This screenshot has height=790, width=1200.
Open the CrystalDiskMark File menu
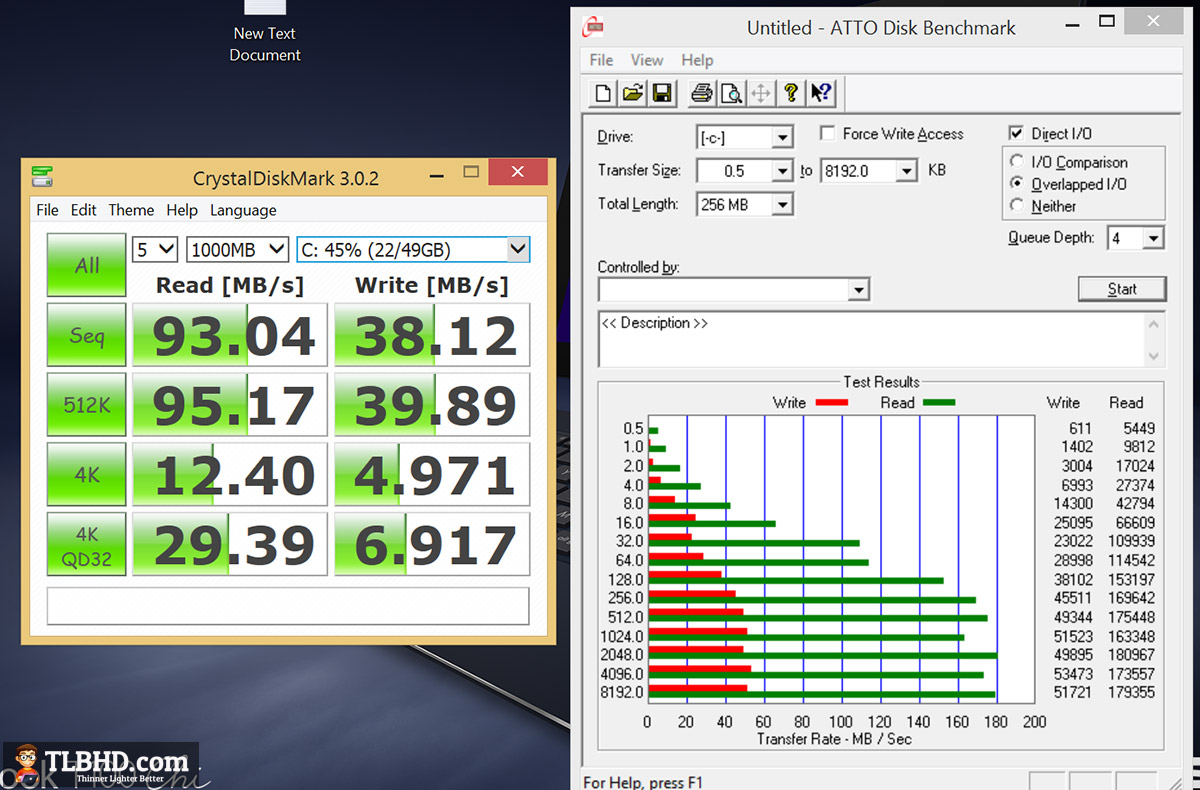point(47,210)
